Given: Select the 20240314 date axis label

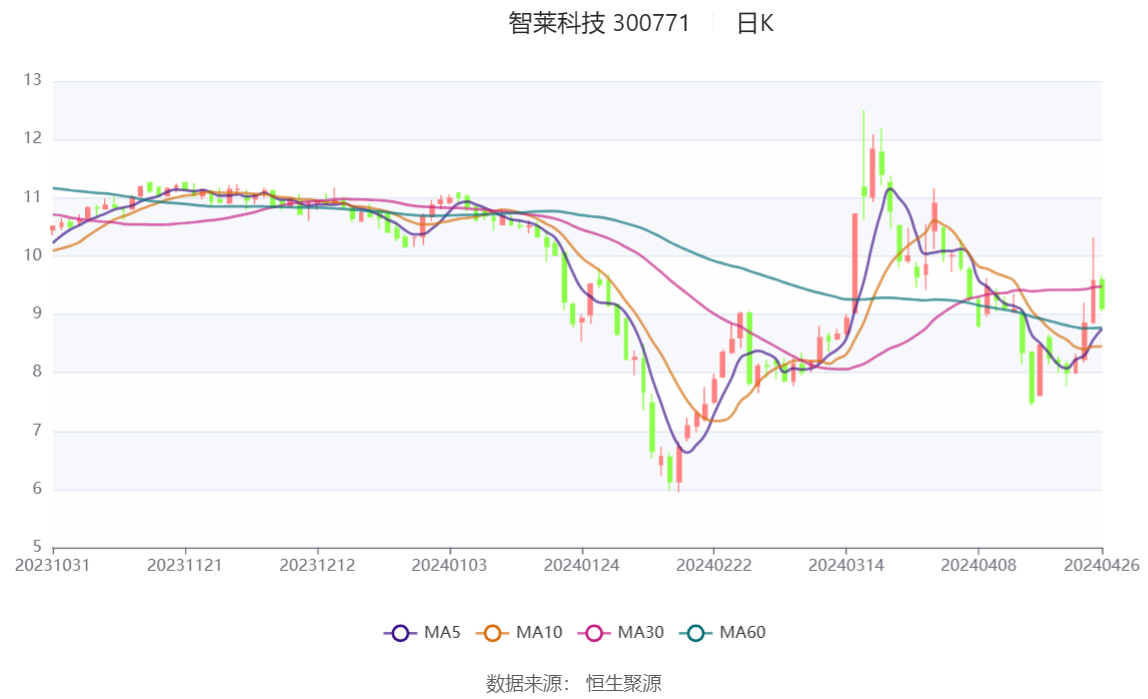Looking at the screenshot, I should (x=846, y=565).
